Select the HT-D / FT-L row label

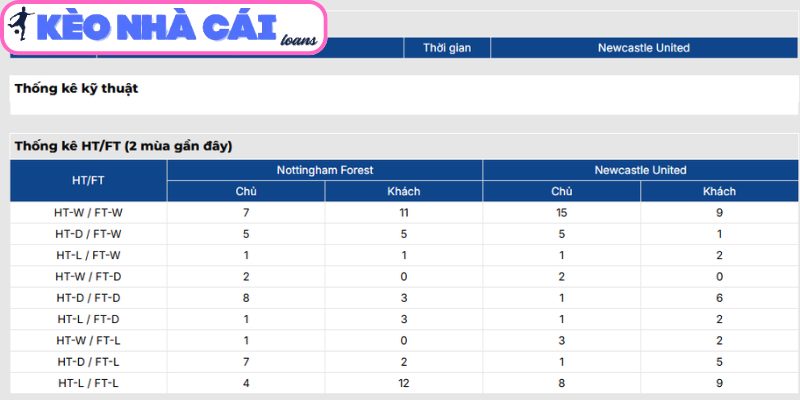[x=88, y=362]
